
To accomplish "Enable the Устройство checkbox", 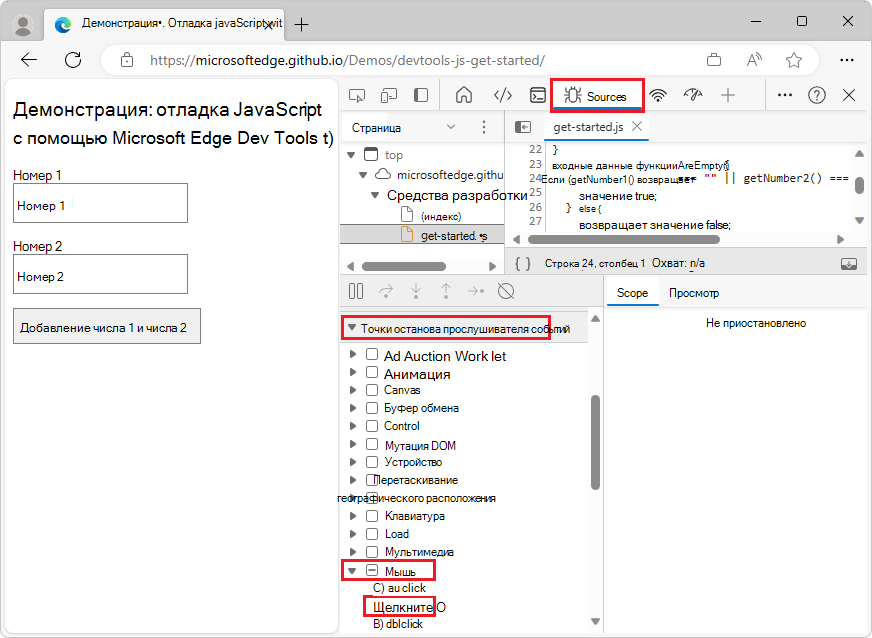I will pos(372,462).
